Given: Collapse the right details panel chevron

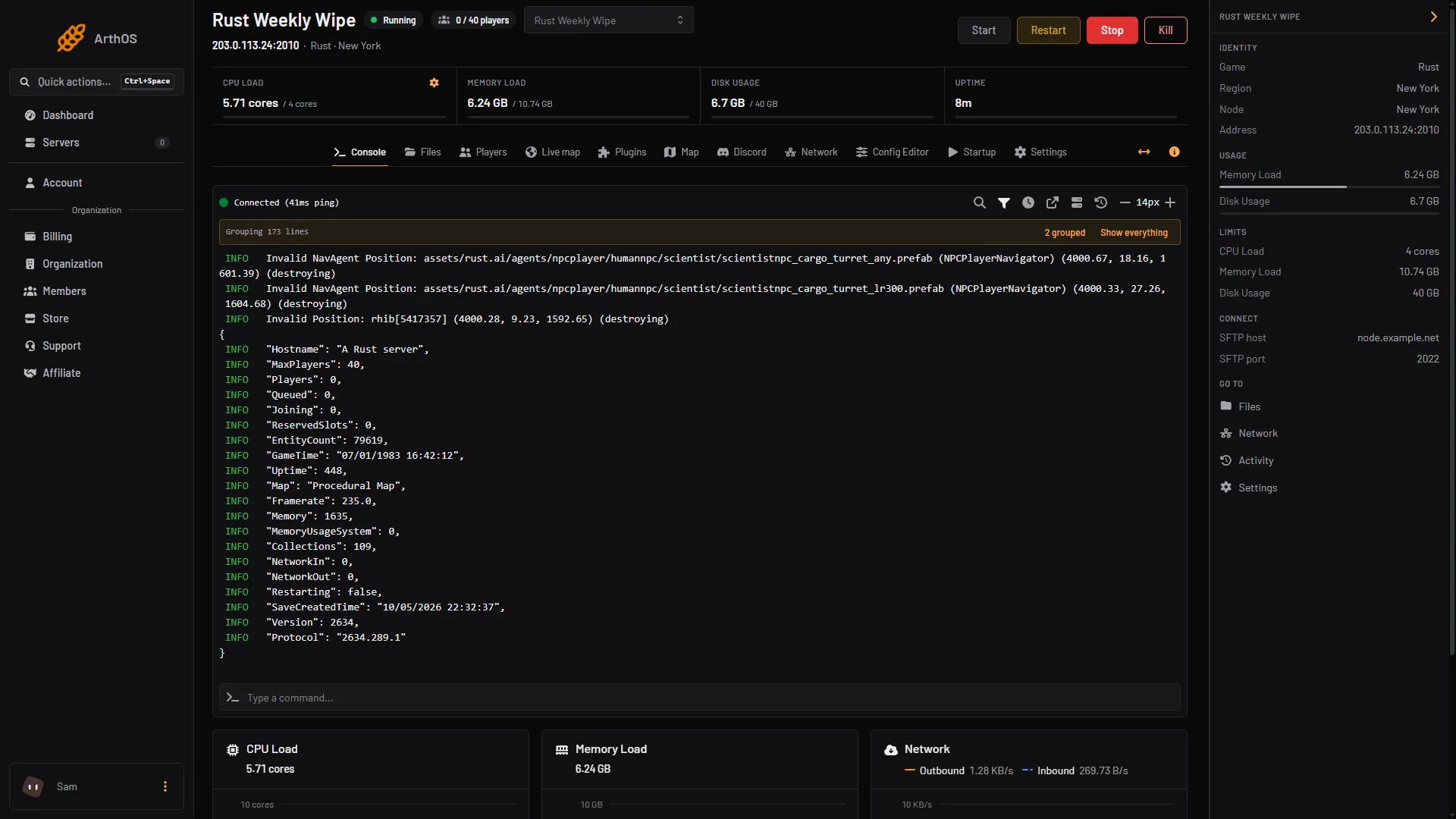Looking at the screenshot, I should pyautogui.click(x=1434, y=17).
